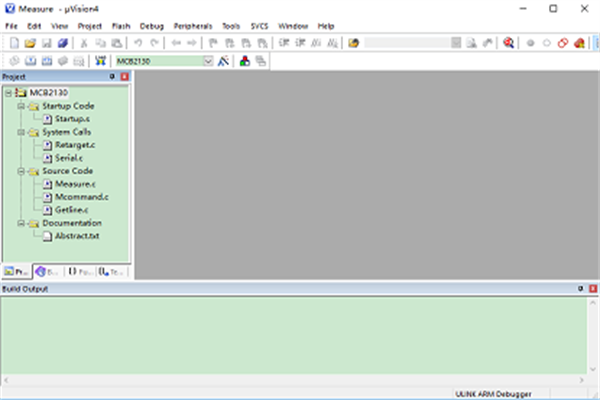The width and height of the screenshot is (600, 400).
Task: Click the Navigate Forwards arrow icon
Action: [x=192, y=43]
